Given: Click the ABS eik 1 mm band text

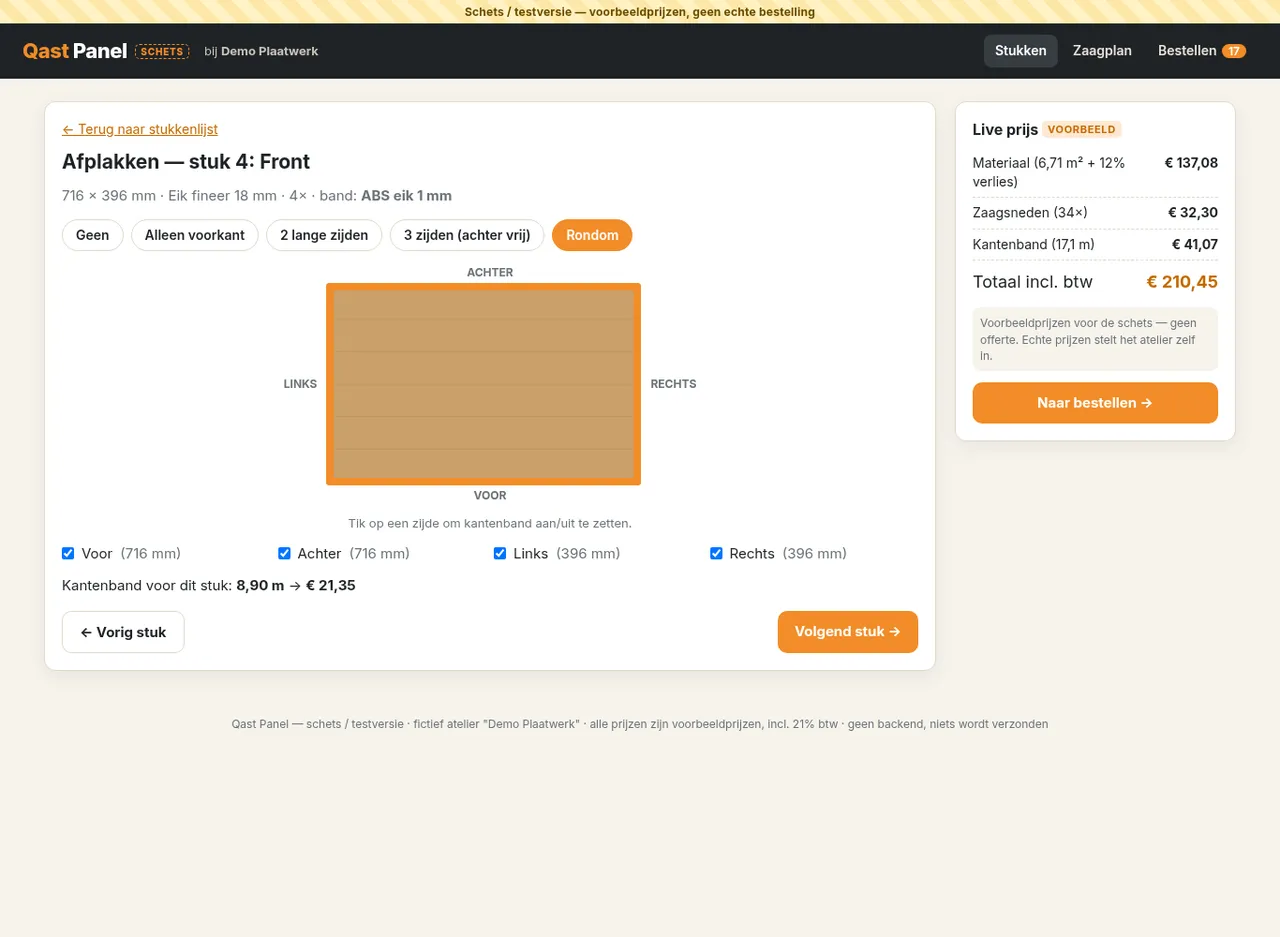Looking at the screenshot, I should [406, 196].
